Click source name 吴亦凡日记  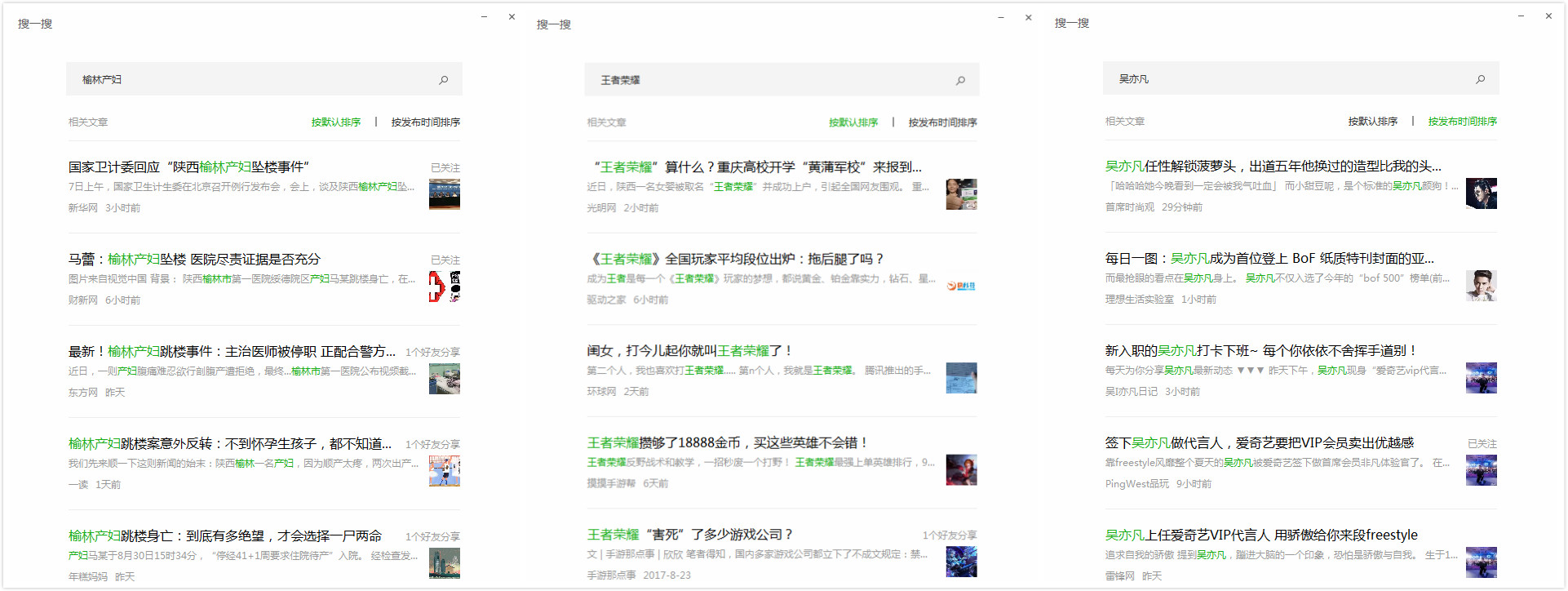tap(1132, 392)
